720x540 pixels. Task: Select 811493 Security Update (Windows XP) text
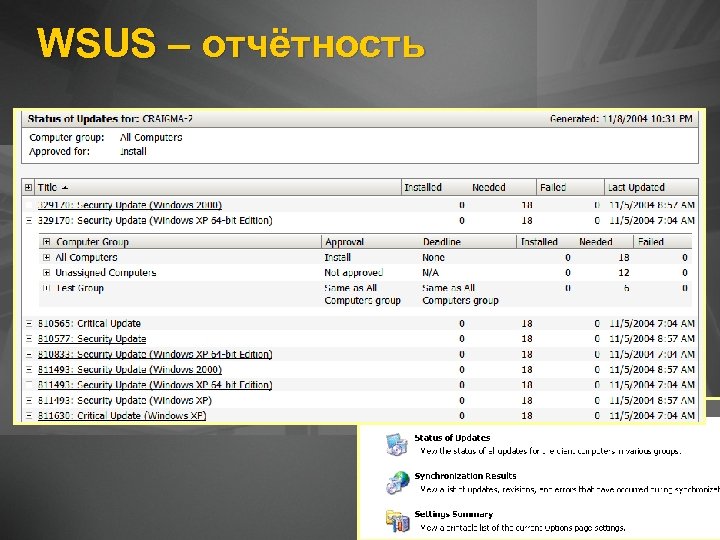click(124, 400)
